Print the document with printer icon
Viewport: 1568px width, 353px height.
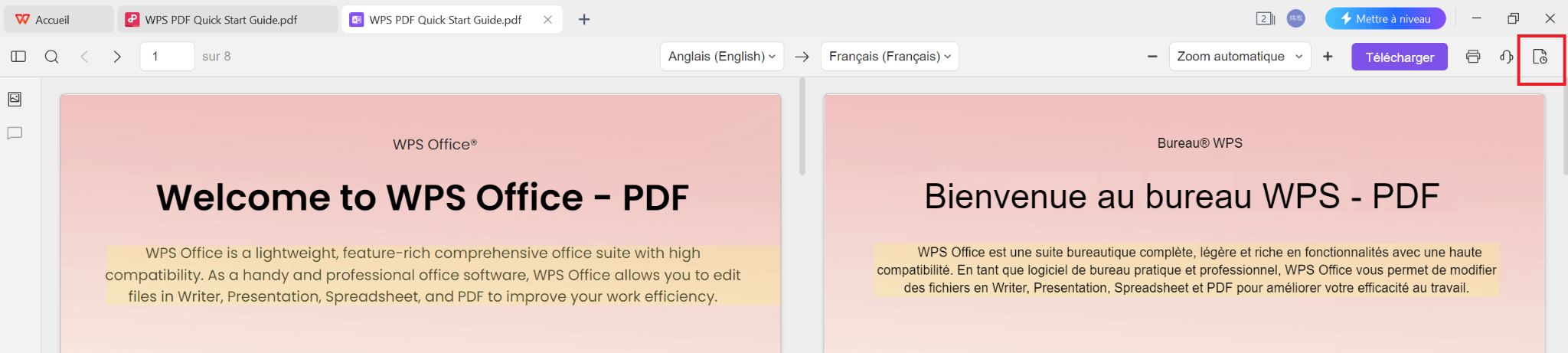pyautogui.click(x=1473, y=57)
